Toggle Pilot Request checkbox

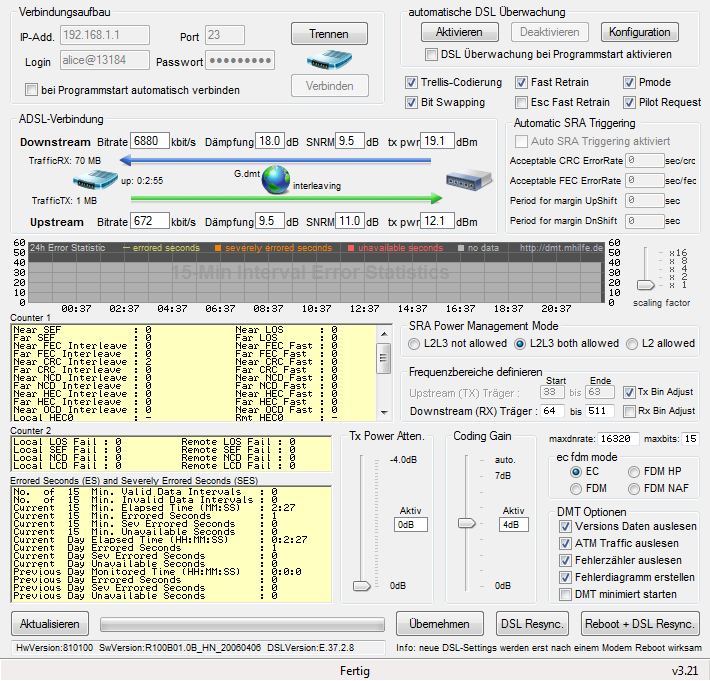(x=629, y=102)
